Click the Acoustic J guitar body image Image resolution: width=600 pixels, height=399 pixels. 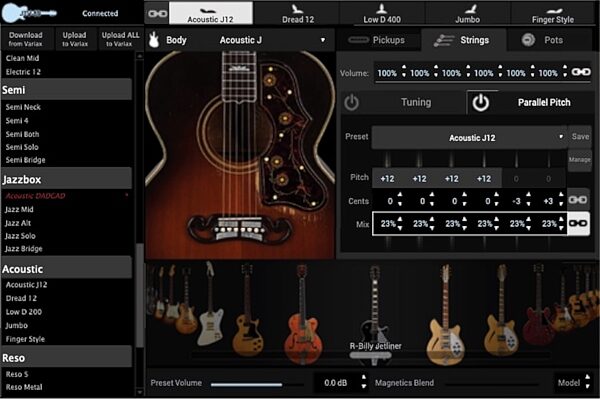(240, 155)
